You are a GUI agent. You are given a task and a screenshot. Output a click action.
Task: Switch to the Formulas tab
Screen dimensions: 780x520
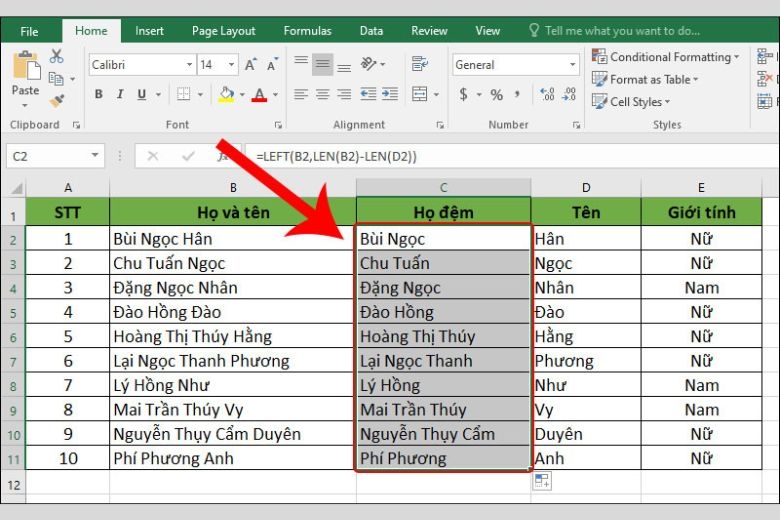coord(307,31)
